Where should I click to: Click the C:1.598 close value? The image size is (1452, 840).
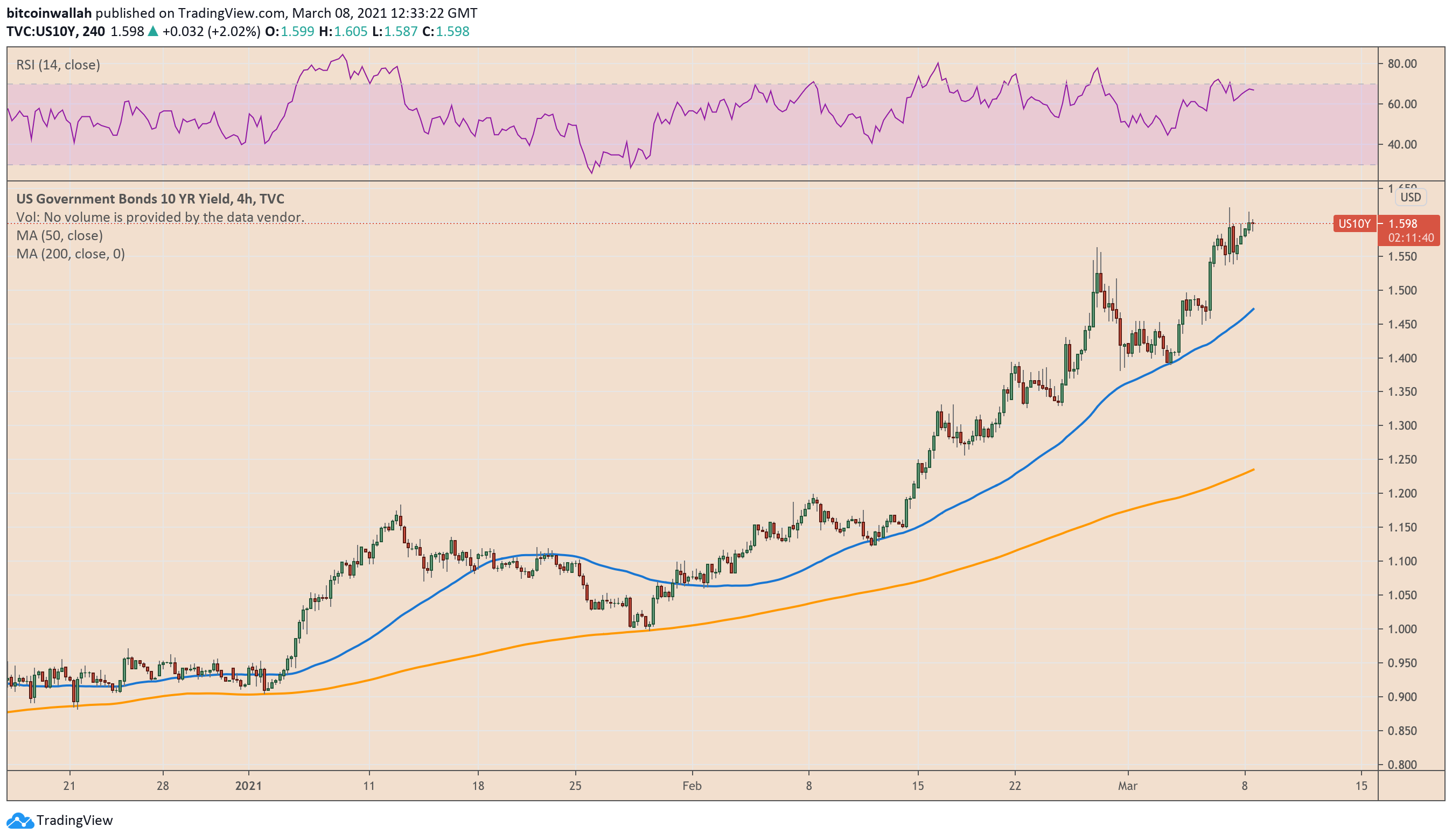point(446,31)
